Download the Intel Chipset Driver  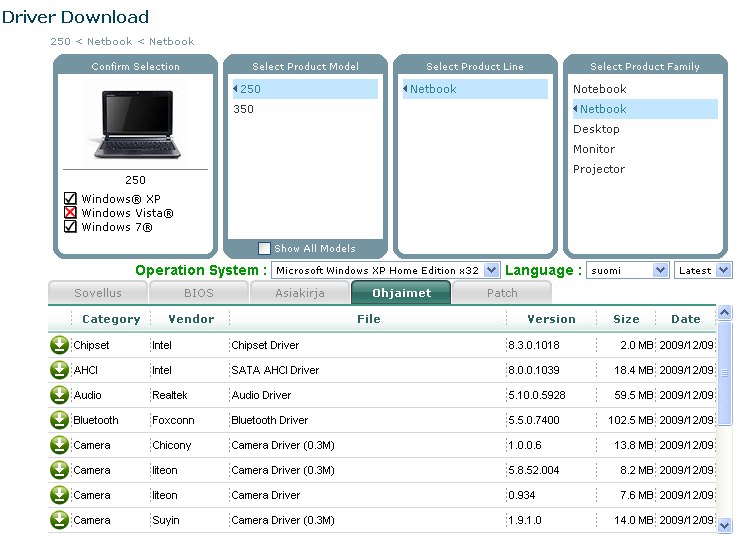click(x=59, y=345)
